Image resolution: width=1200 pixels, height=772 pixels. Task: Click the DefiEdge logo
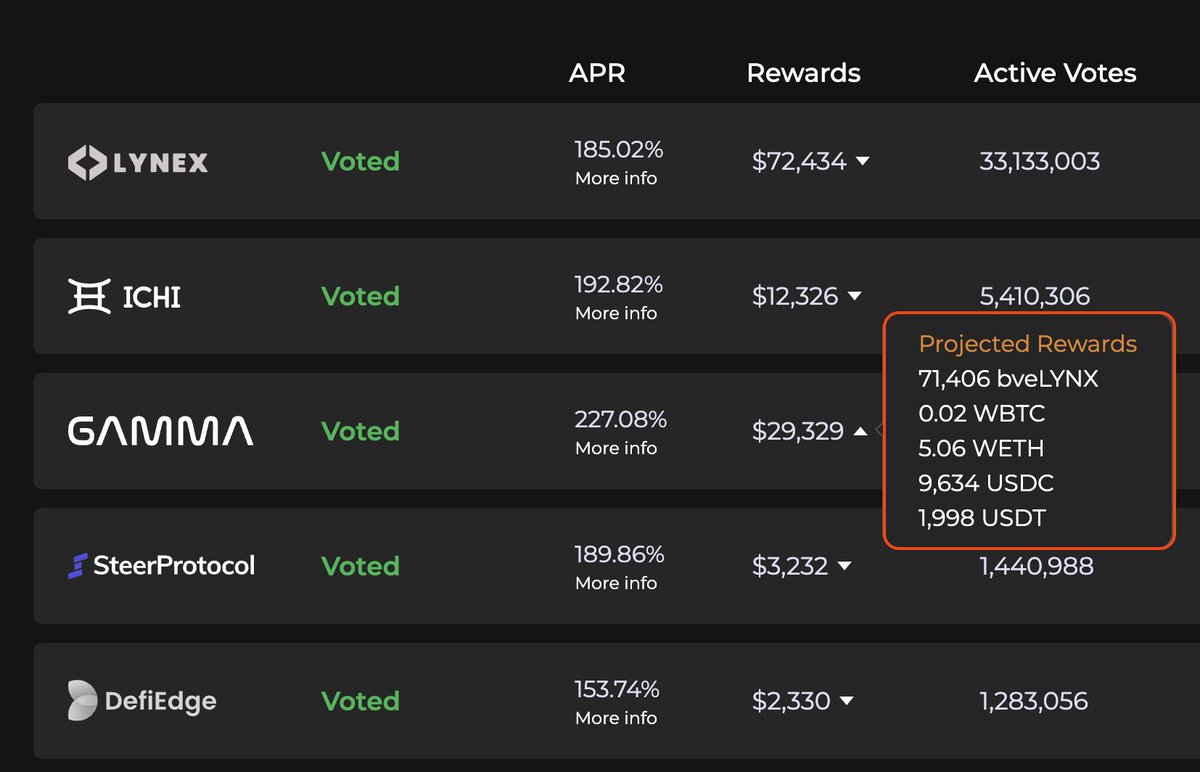[x=142, y=701]
